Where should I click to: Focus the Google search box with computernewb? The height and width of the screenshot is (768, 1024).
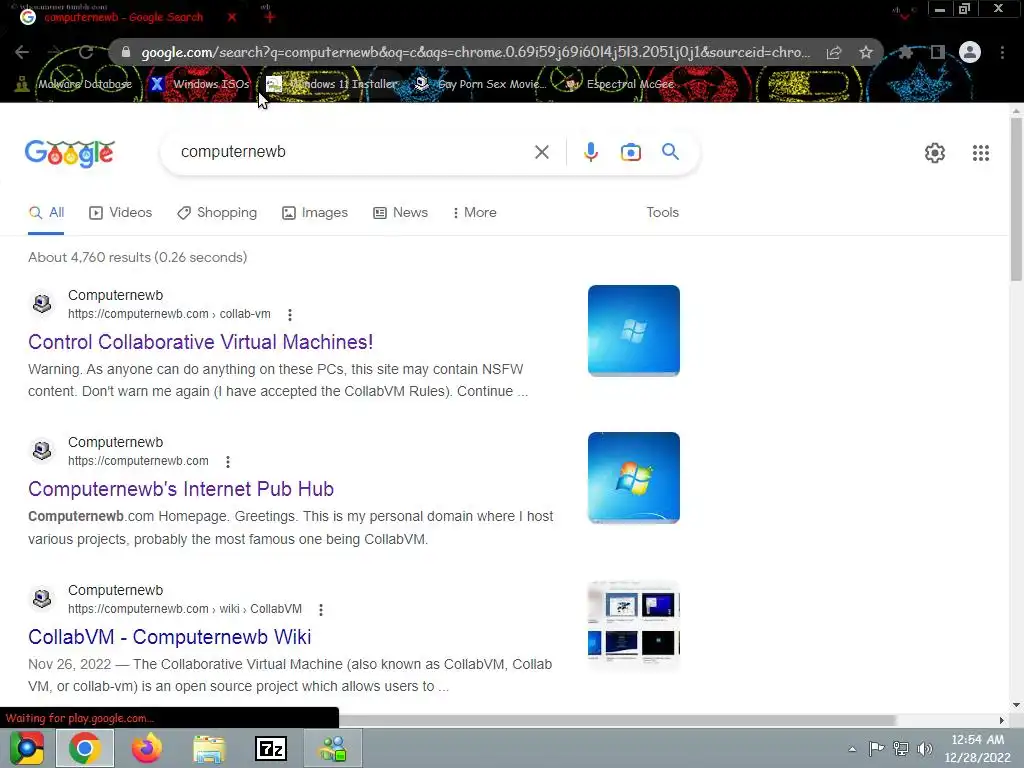click(346, 152)
